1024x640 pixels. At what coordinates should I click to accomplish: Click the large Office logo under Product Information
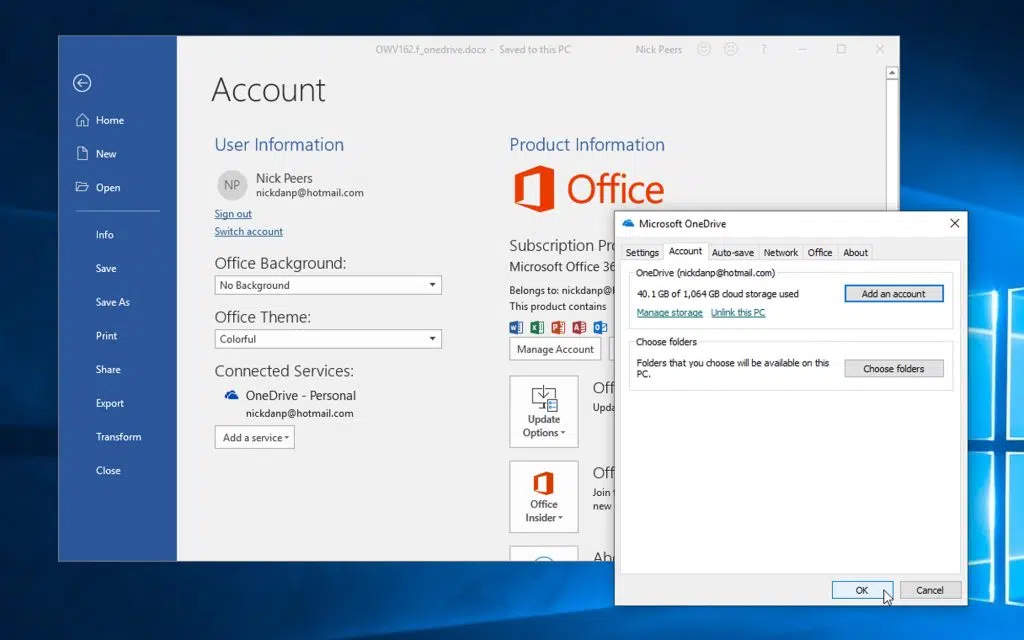pos(589,189)
